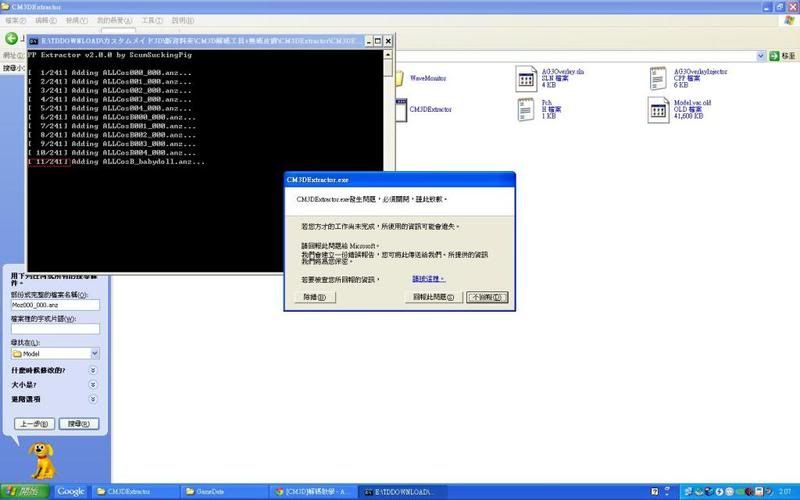The height and width of the screenshot is (500, 800).
Task: Open the 說明 (Help) menu
Action: [182, 20]
